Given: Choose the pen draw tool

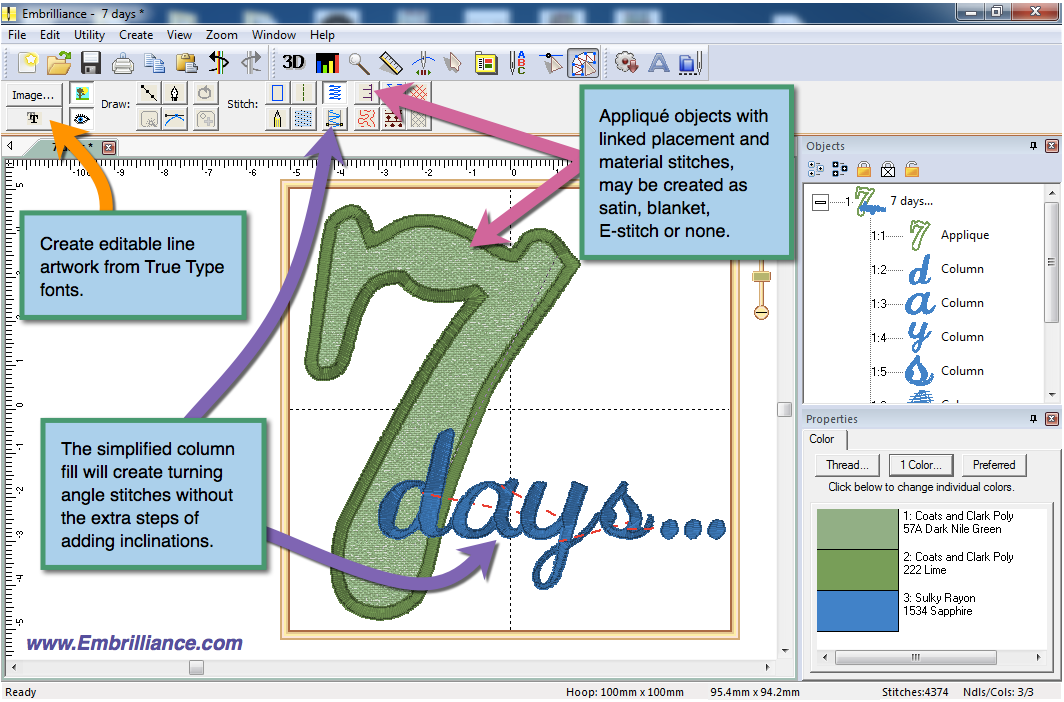Looking at the screenshot, I should 176,93.
